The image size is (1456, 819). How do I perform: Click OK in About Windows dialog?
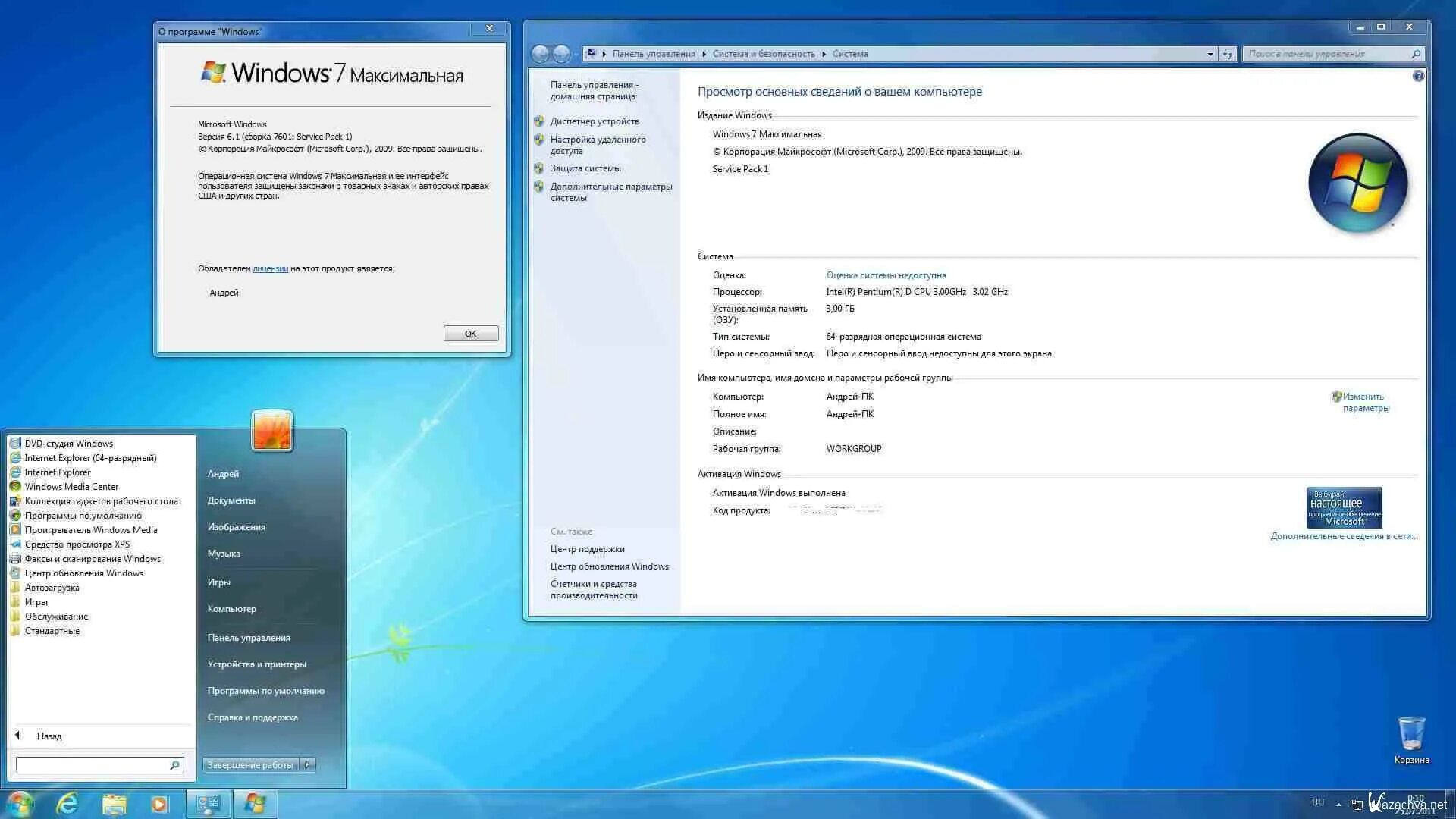(471, 334)
